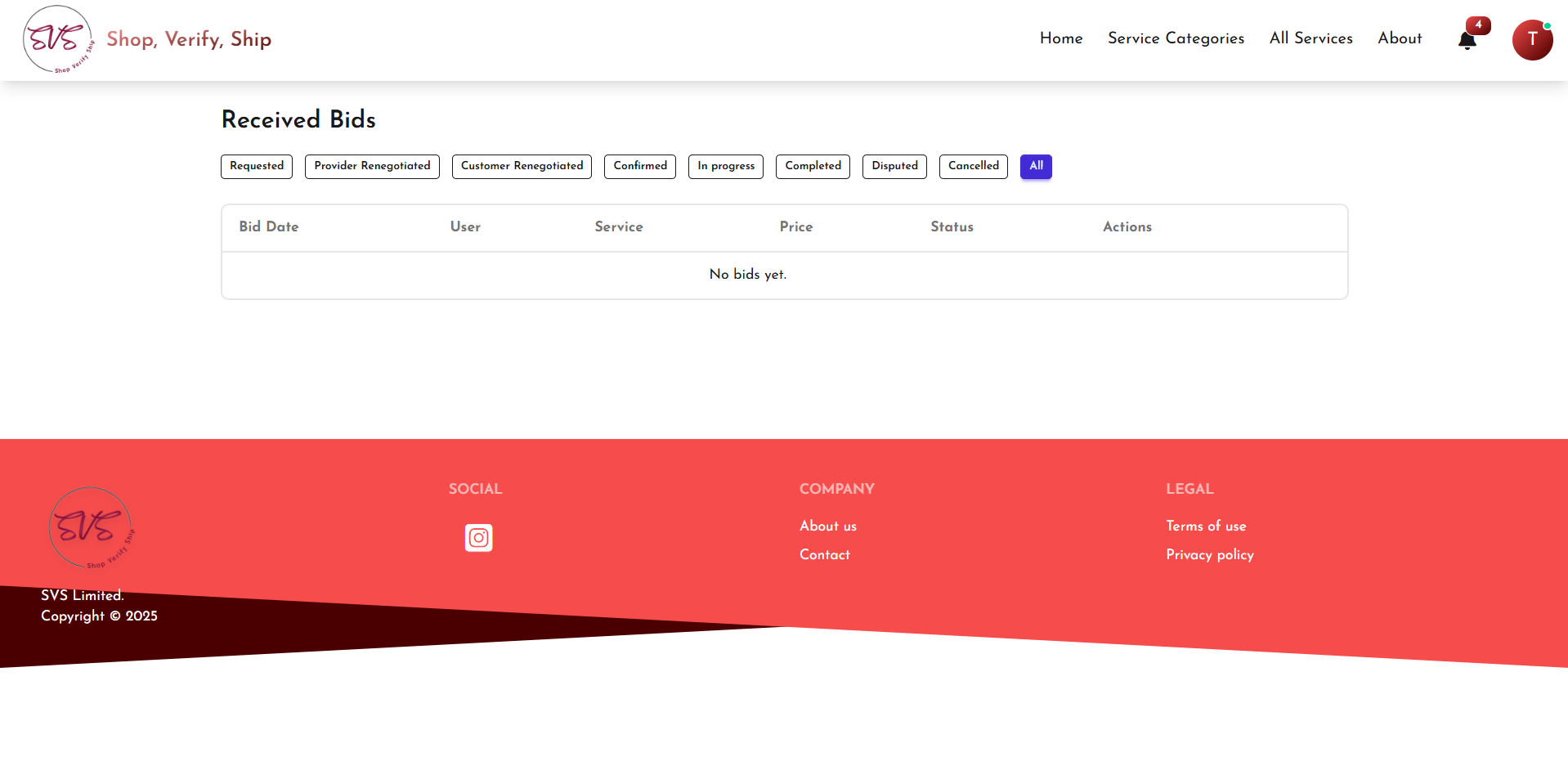Open All Services page
The image size is (1568, 757).
point(1311,38)
